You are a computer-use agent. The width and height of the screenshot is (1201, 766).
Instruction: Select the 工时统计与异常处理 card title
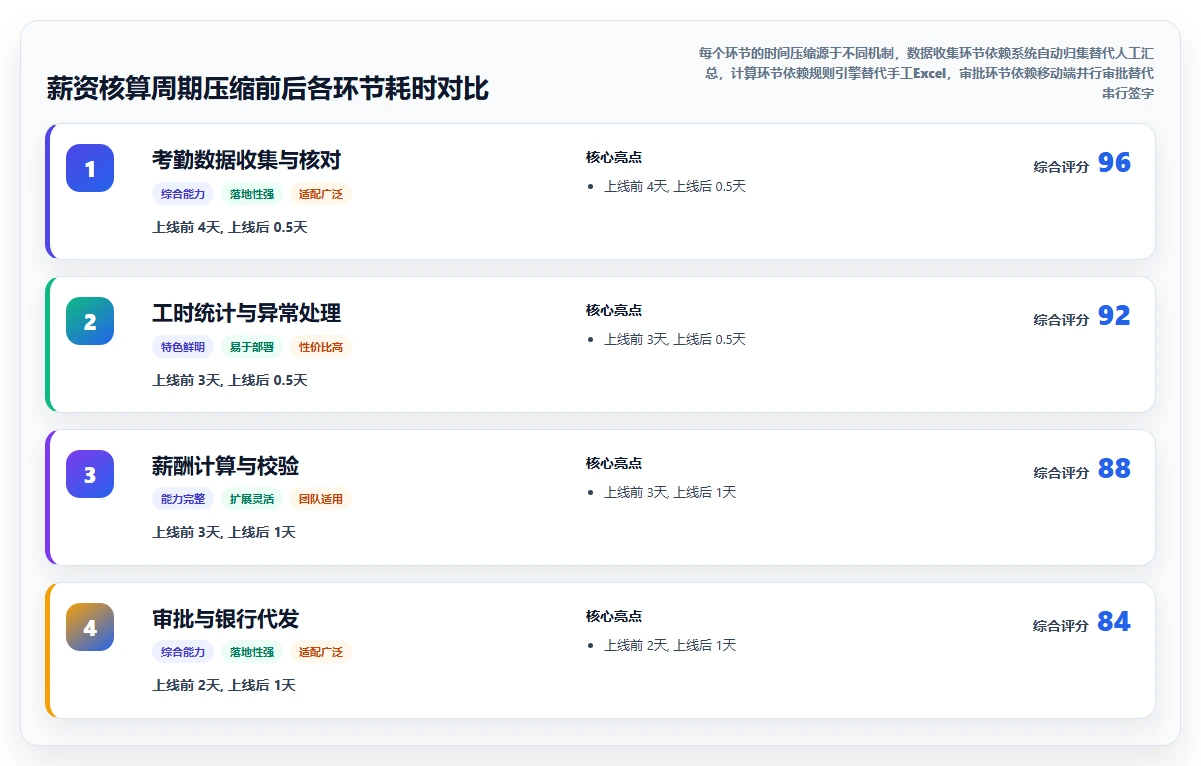click(247, 313)
